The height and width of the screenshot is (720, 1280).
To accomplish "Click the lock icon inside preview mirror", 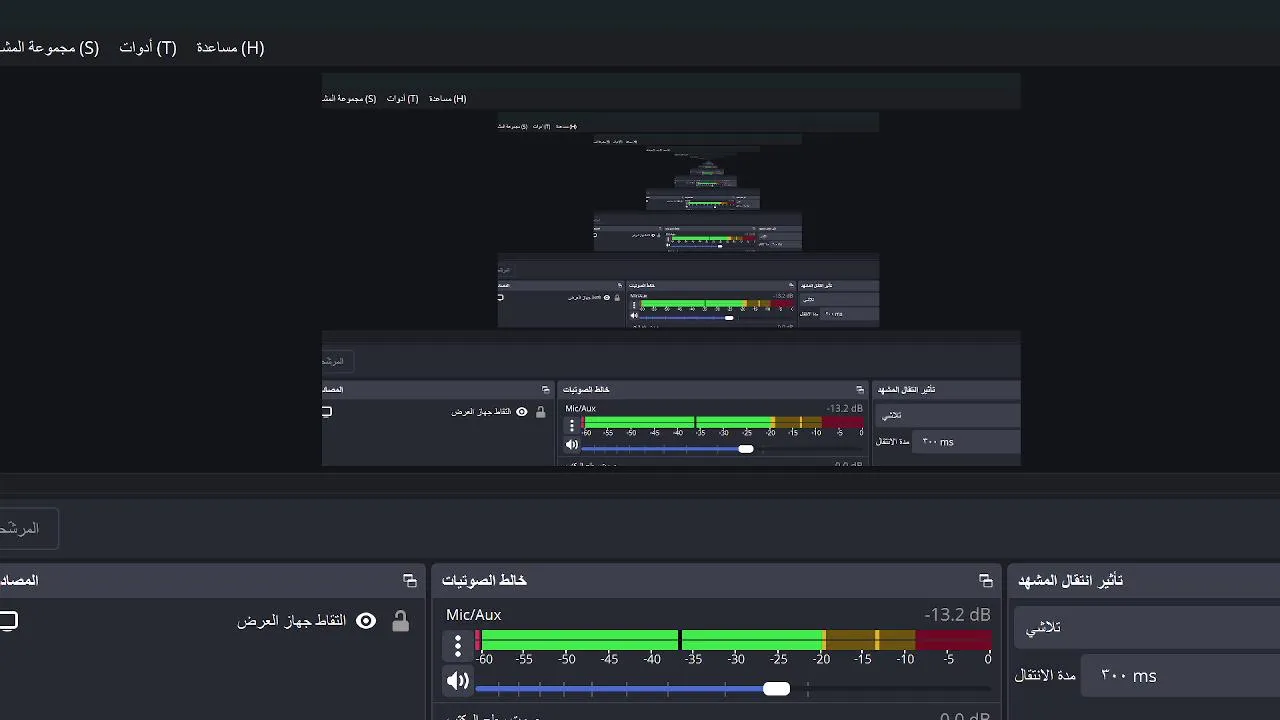I will [x=541, y=412].
